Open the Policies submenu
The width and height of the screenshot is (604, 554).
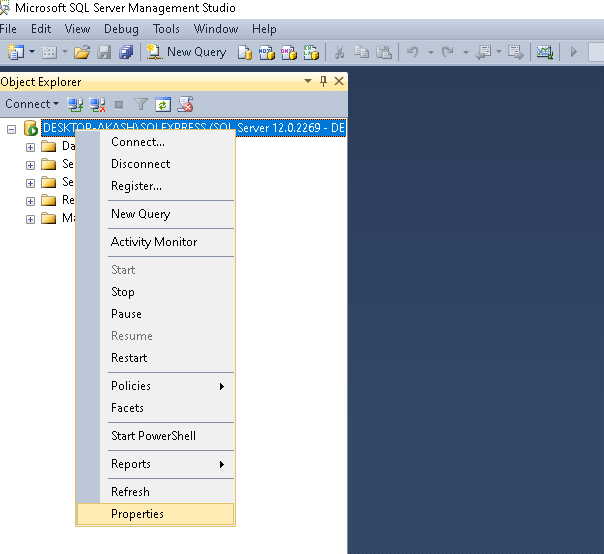(x=155, y=386)
